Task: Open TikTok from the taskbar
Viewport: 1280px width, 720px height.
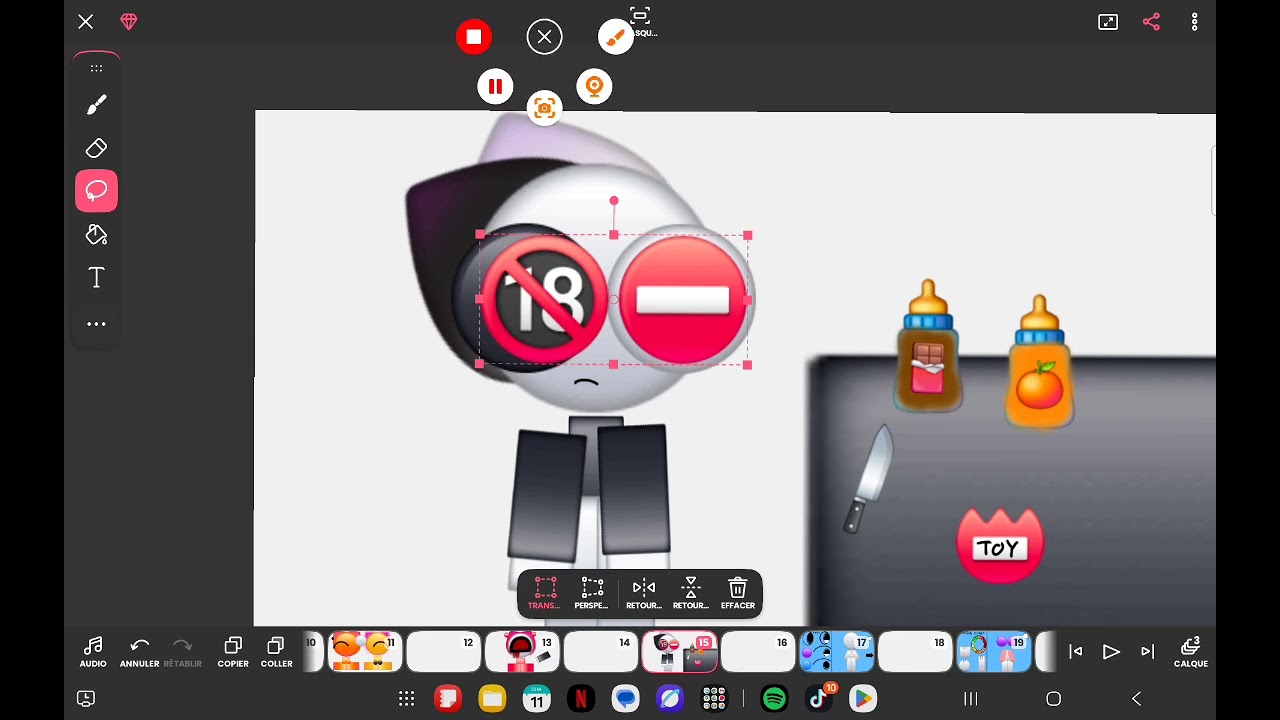Action: pyautogui.click(x=819, y=698)
